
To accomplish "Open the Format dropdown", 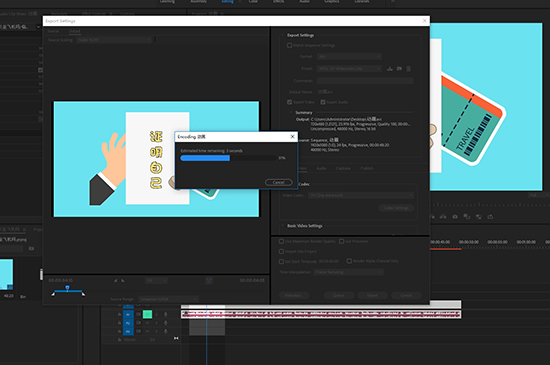I will 349,56.
